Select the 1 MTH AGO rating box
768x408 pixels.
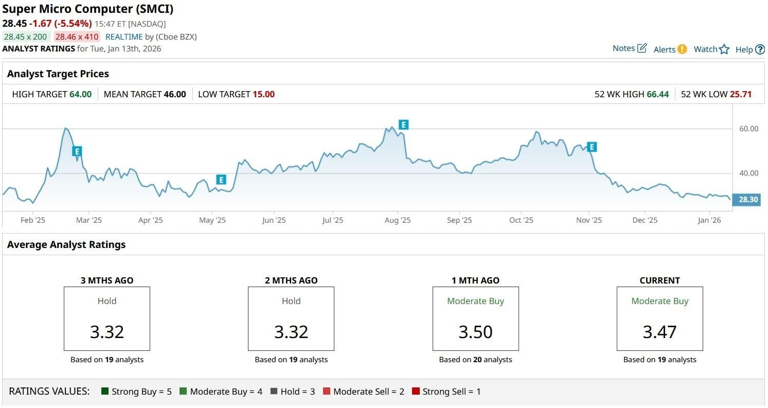tap(475, 319)
